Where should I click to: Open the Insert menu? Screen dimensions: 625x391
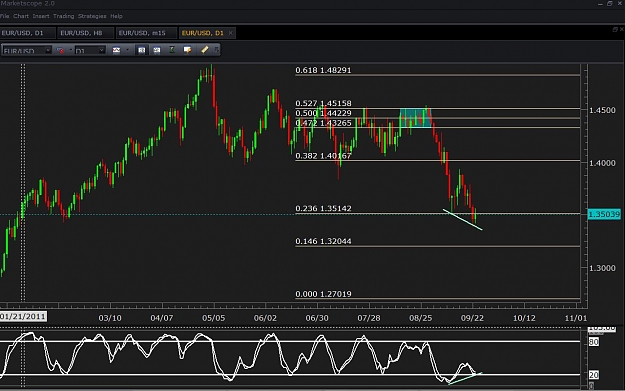41,16
